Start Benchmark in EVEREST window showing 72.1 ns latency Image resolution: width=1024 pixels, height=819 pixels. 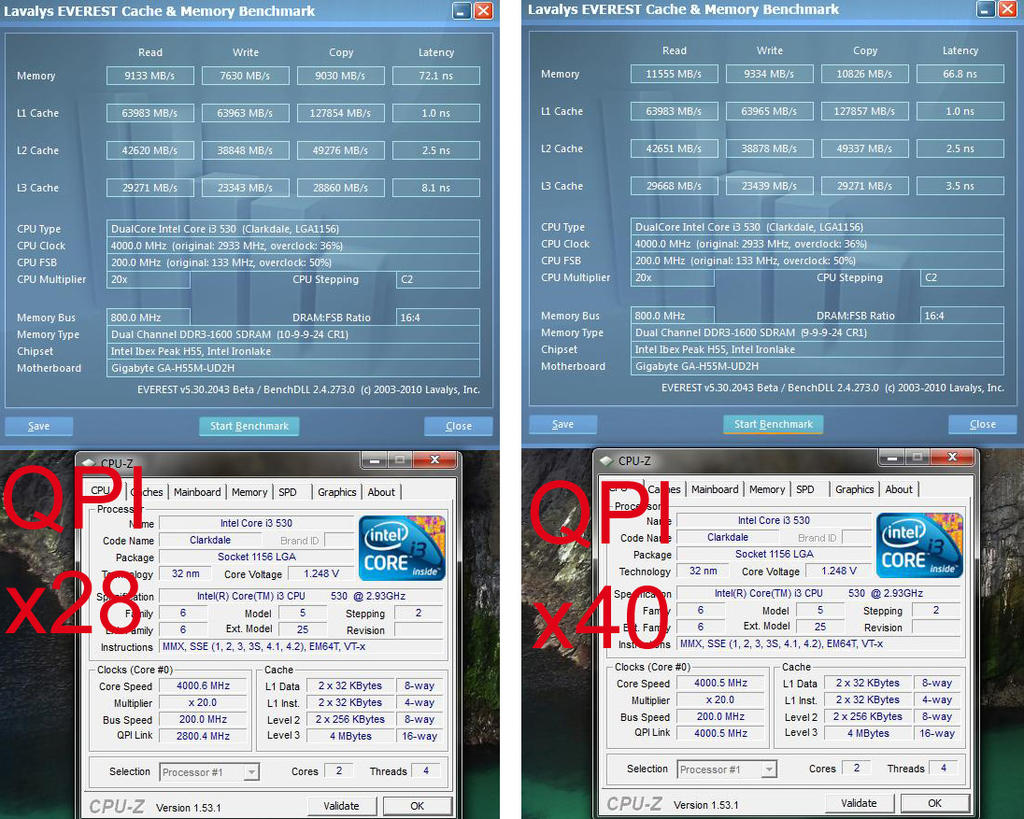[249, 426]
